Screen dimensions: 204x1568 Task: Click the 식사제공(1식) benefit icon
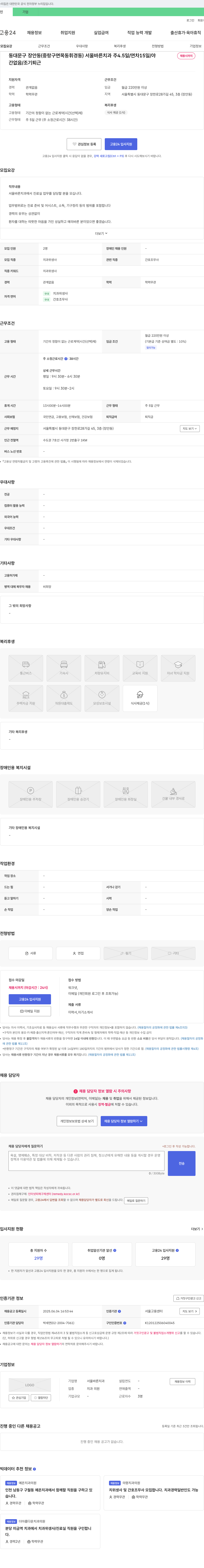pyautogui.click(x=140, y=698)
